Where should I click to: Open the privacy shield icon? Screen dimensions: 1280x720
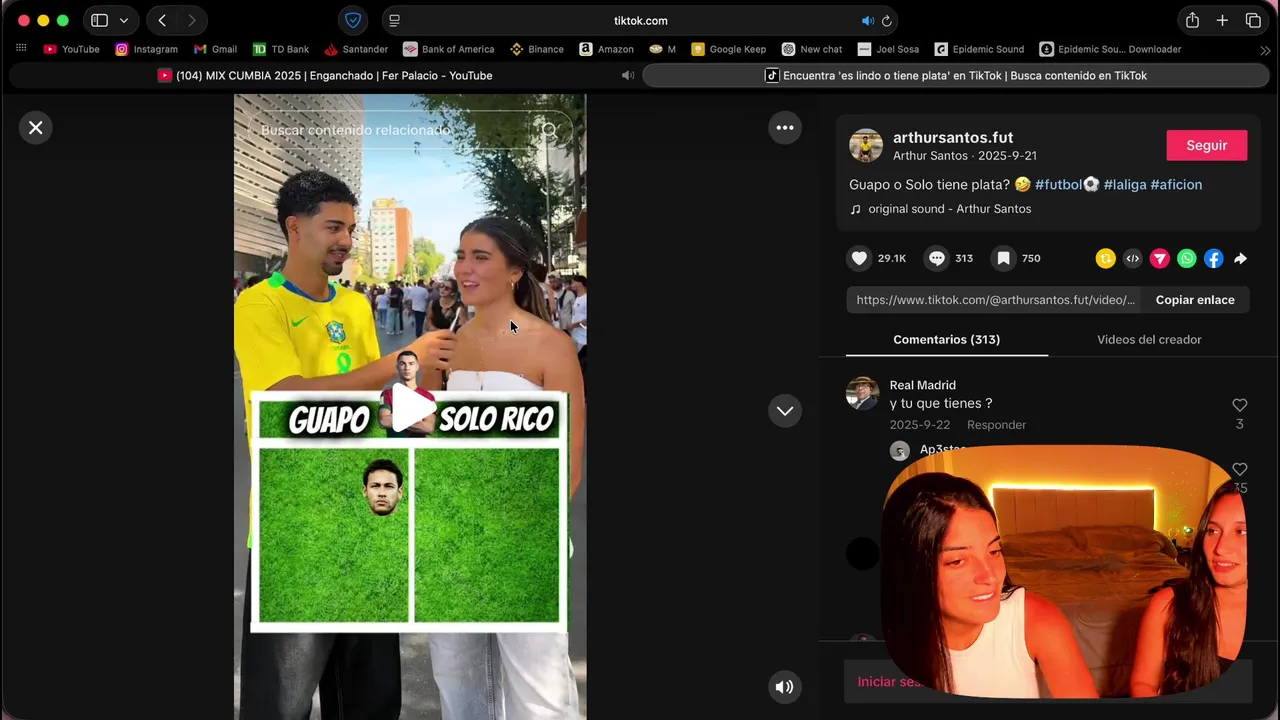[x=353, y=20]
